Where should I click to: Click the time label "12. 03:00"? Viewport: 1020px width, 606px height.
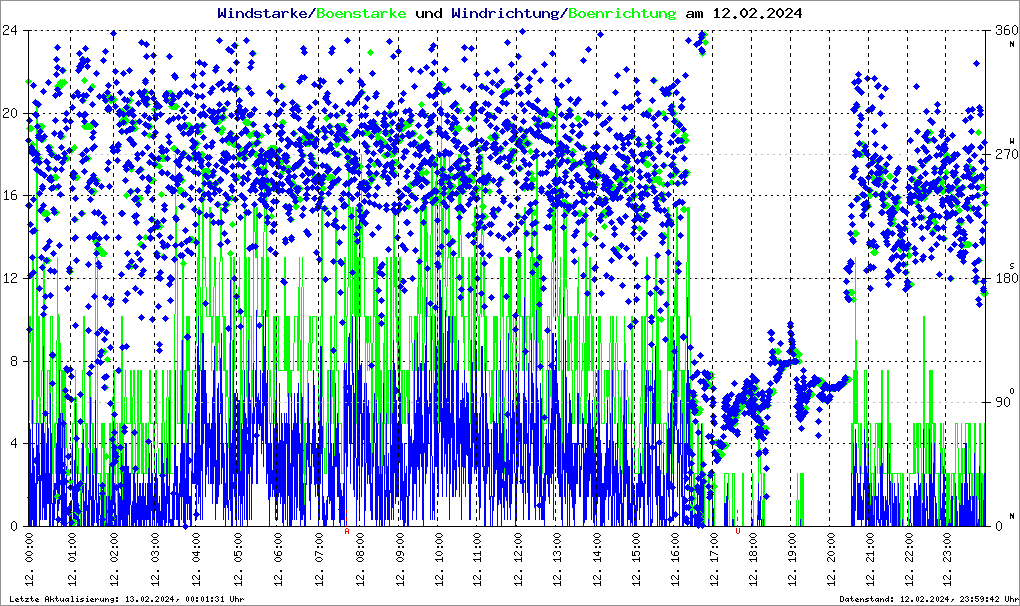click(x=155, y=558)
